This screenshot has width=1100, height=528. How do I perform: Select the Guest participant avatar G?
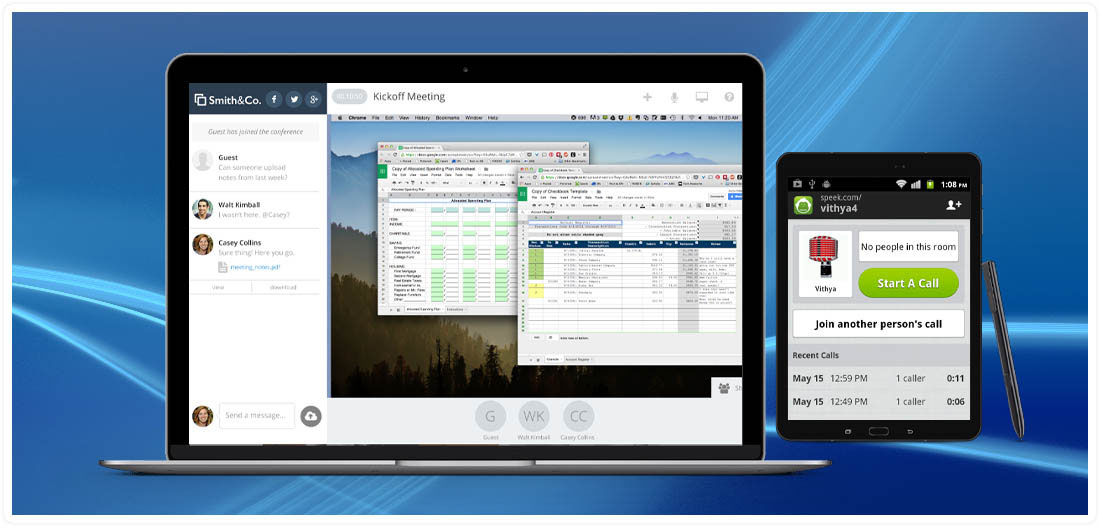click(490, 417)
